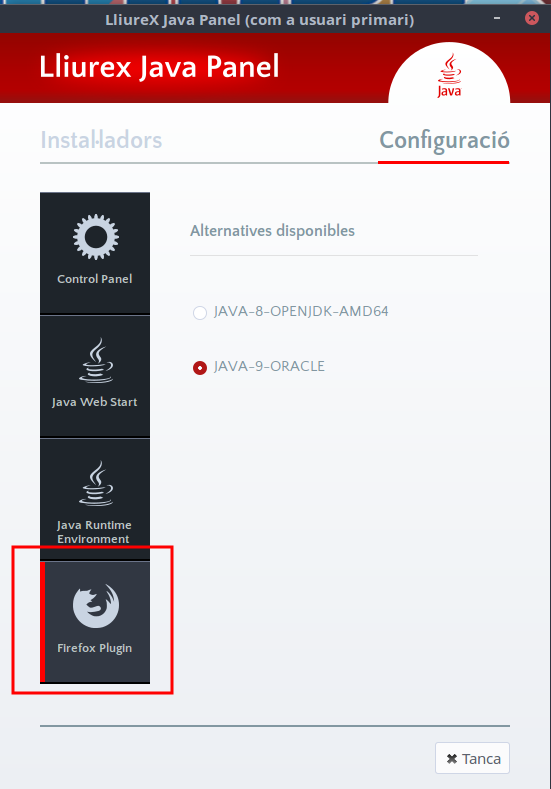Image resolution: width=551 pixels, height=789 pixels.
Task: Click the Alternatives disponibles heading
Action: 272,231
